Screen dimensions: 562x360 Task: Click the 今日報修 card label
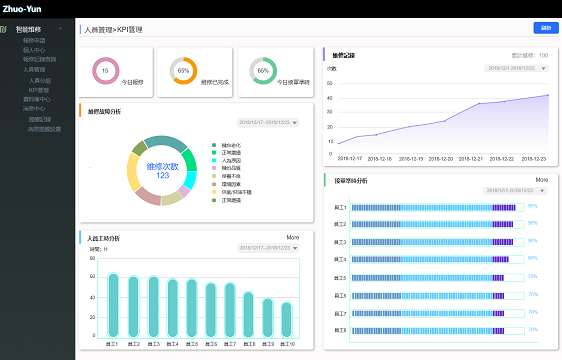coord(132,82)
